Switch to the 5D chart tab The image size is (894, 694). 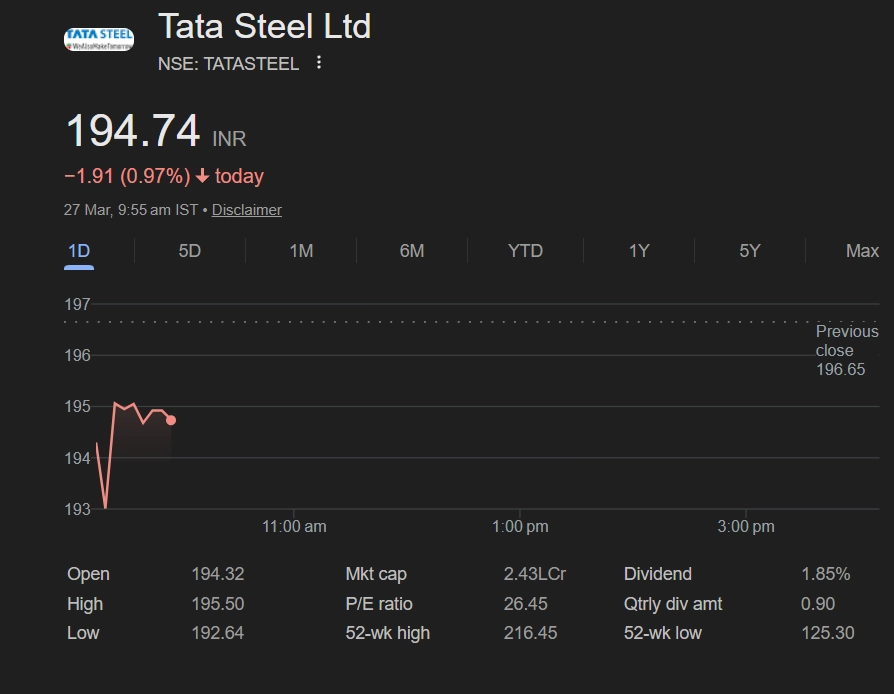[189, 251]
